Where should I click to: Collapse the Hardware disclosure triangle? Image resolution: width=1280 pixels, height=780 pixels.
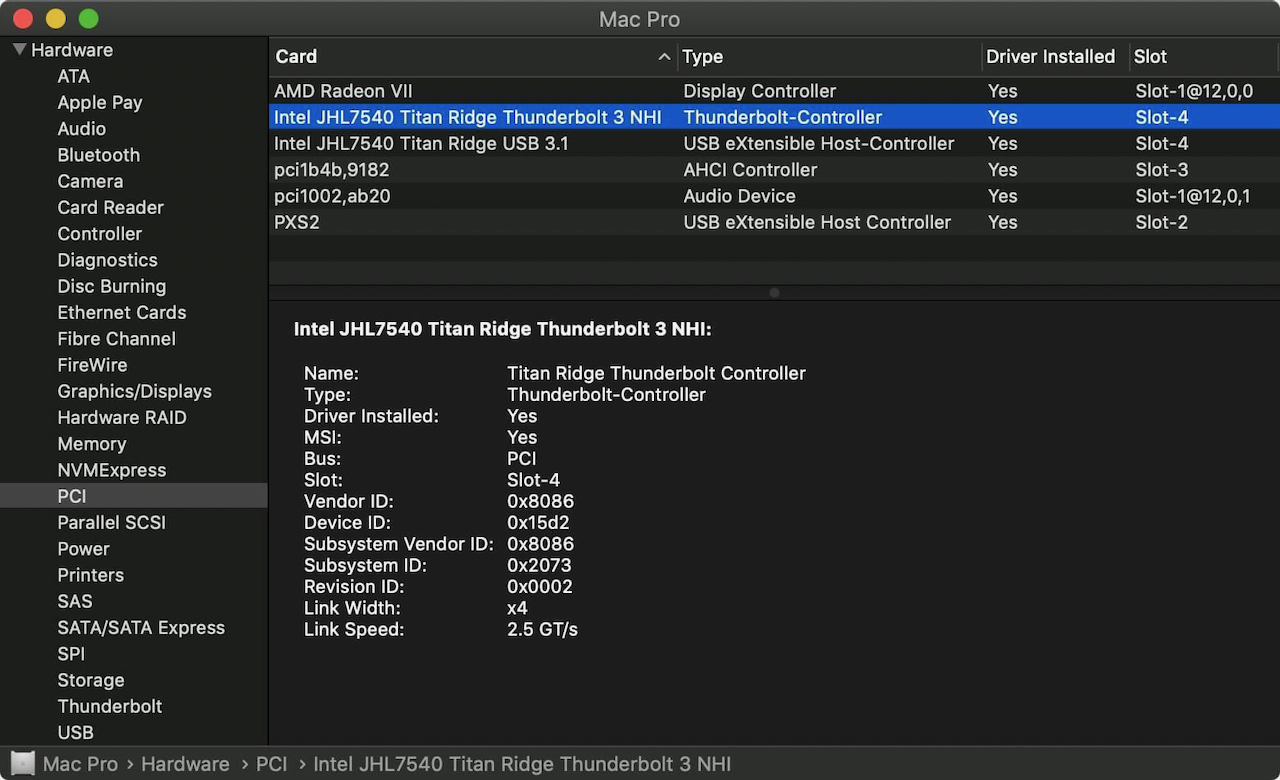click(19, 49)
